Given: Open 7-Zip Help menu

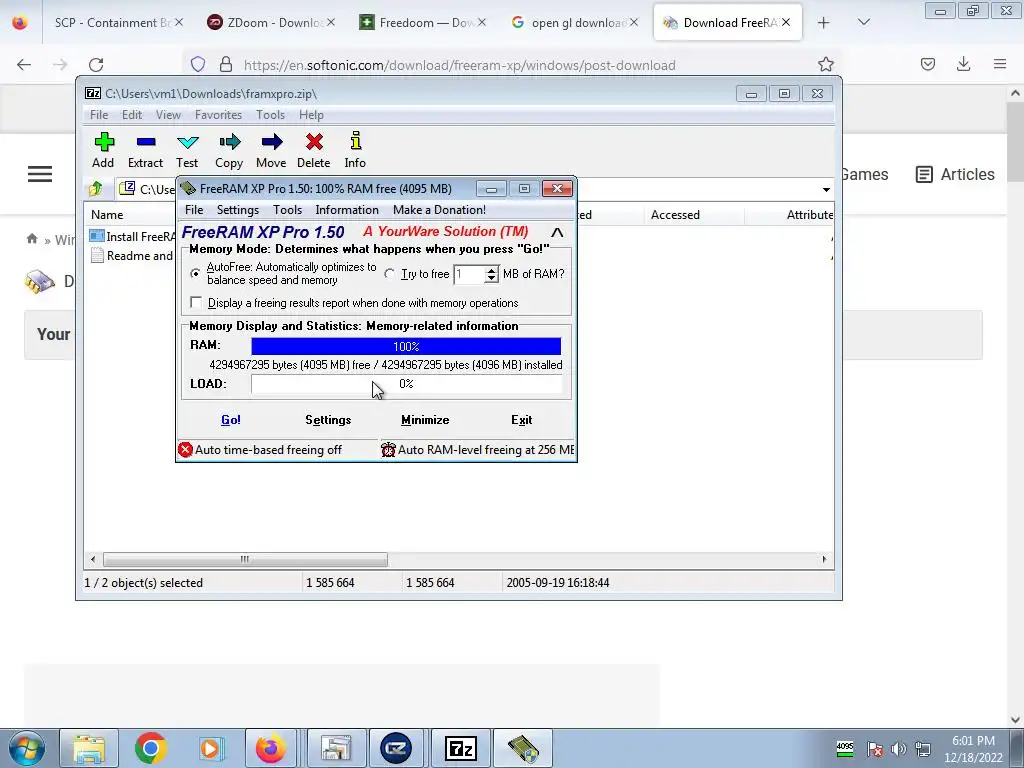Looking at the screenshot, I should point(311,115).
